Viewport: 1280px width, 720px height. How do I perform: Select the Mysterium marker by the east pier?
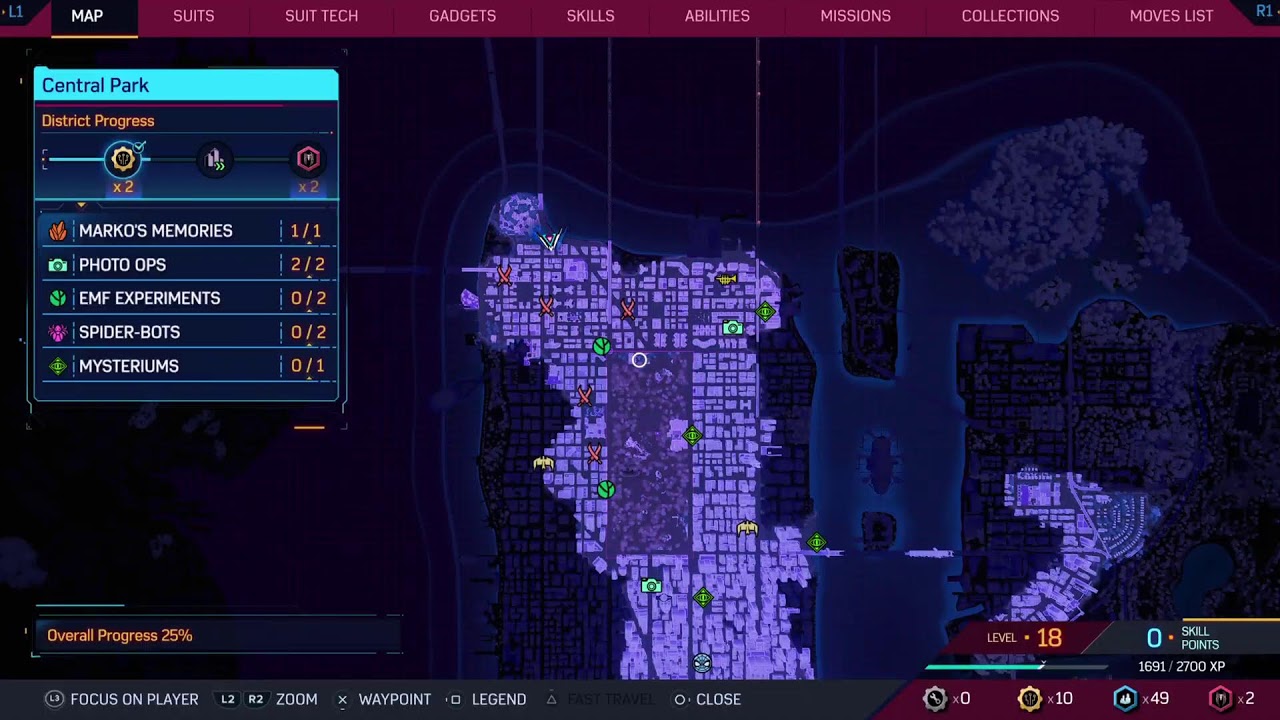(817, 542)
